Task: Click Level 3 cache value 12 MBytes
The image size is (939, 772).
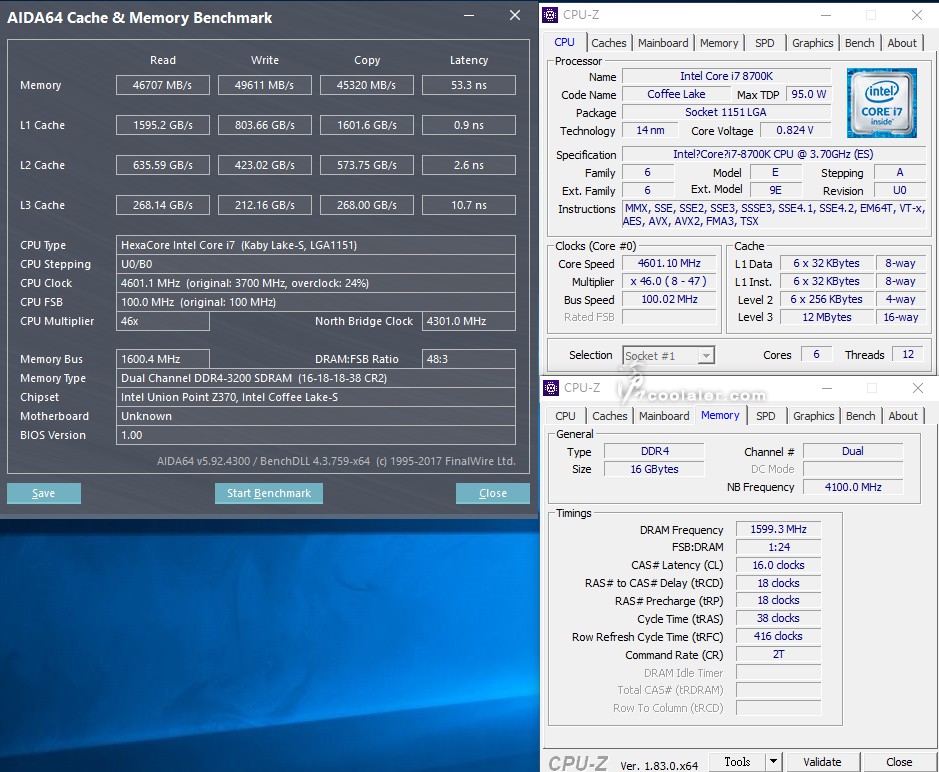Action: pos(826,317)
